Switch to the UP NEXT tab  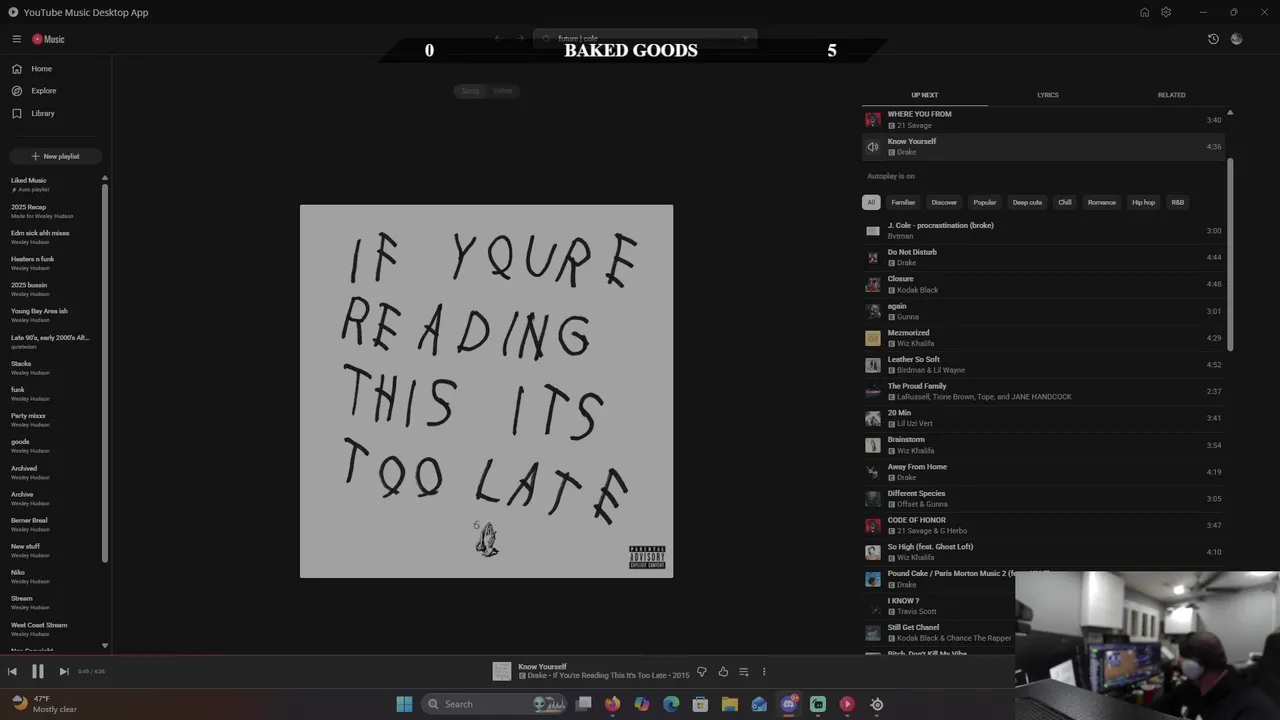(924, 95)
